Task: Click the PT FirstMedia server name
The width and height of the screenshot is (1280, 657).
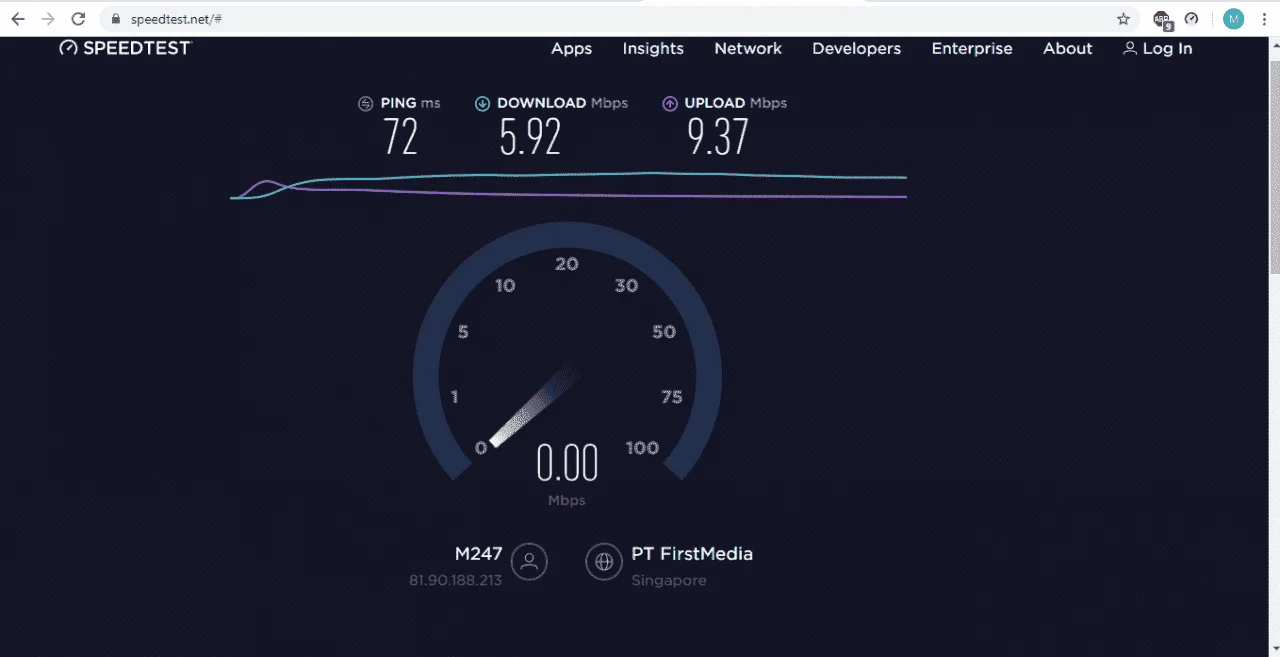Action: pos(692,553)
